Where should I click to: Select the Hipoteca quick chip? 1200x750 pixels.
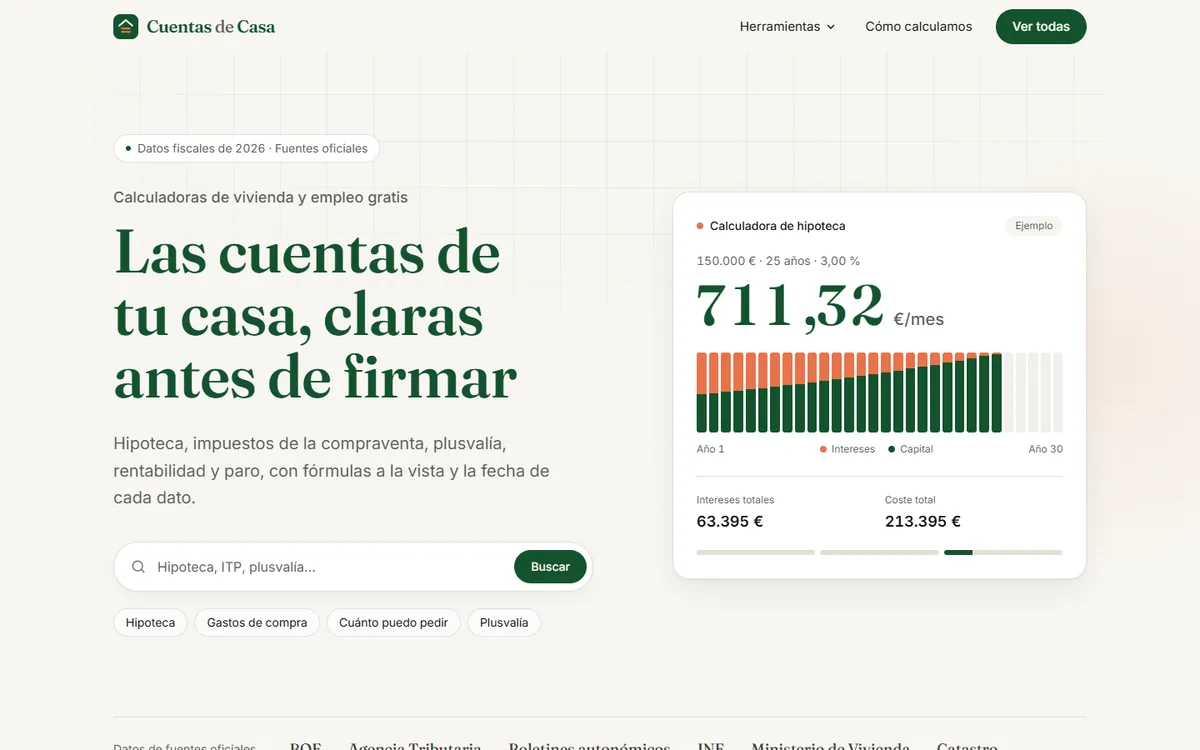pos(150,623)
